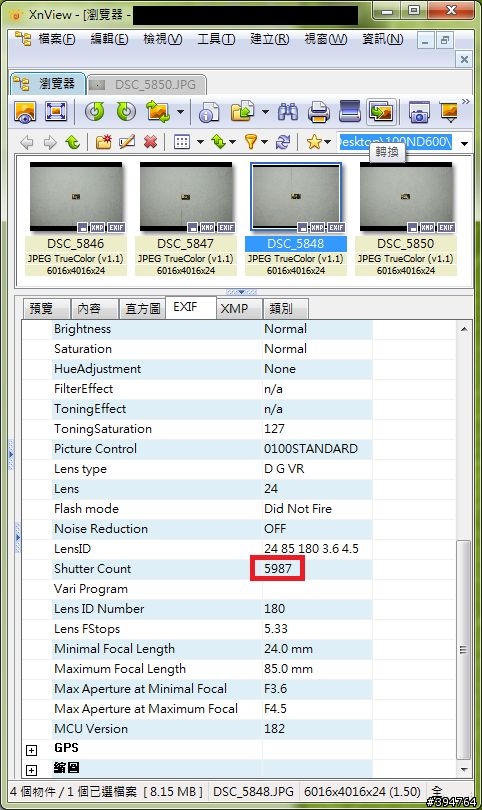Delete file with red X icon
This screenshot has width=482, height=810.
pyautogui.click(x=150, y=142)
